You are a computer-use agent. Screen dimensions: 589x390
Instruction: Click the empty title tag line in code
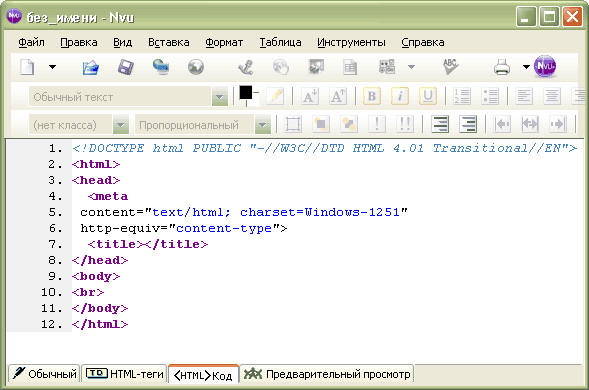click(x=148, y=244)
